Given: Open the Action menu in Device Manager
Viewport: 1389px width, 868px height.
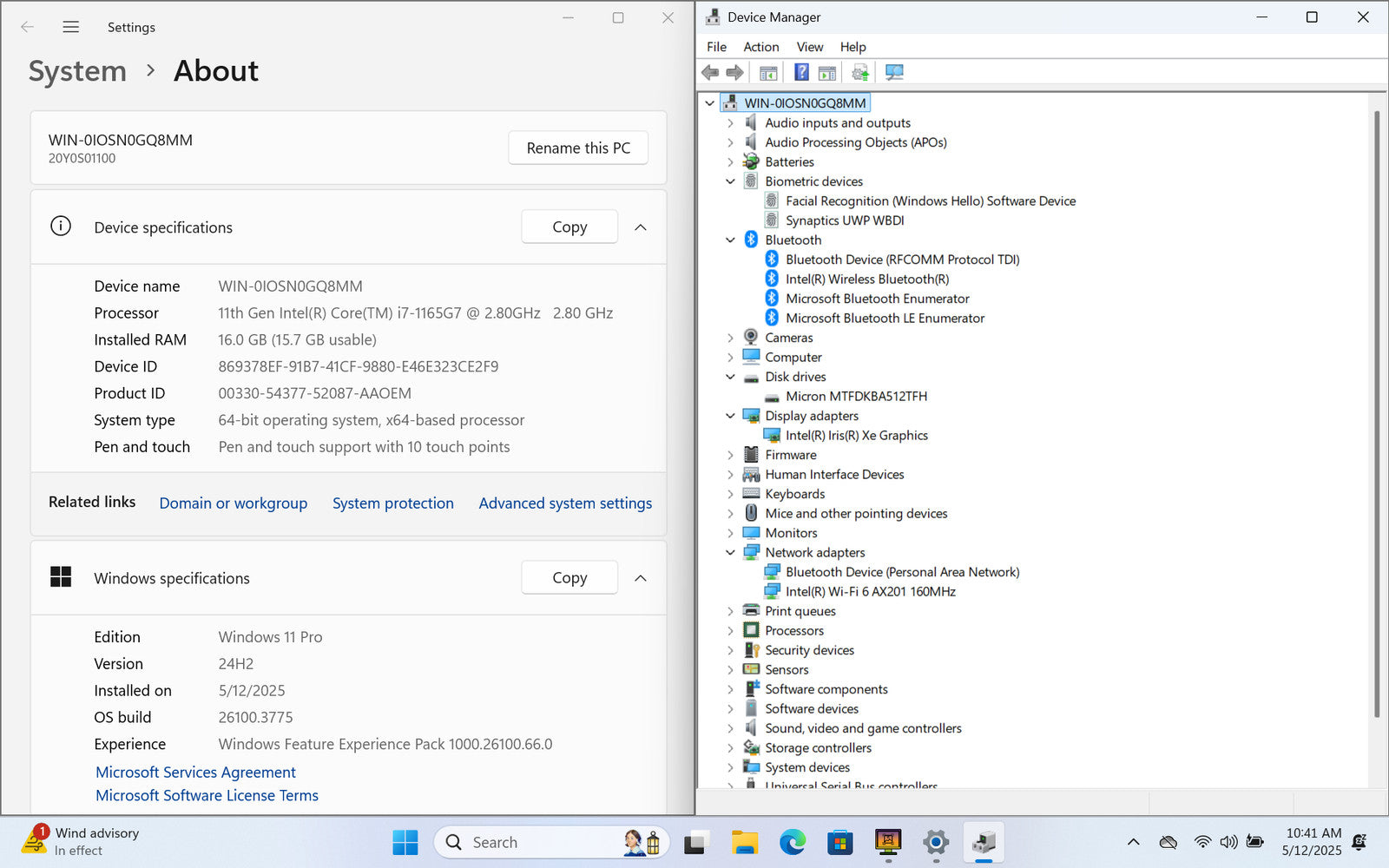Looking at the screenshot, I should pyautogui.click(x=760, y=47).
